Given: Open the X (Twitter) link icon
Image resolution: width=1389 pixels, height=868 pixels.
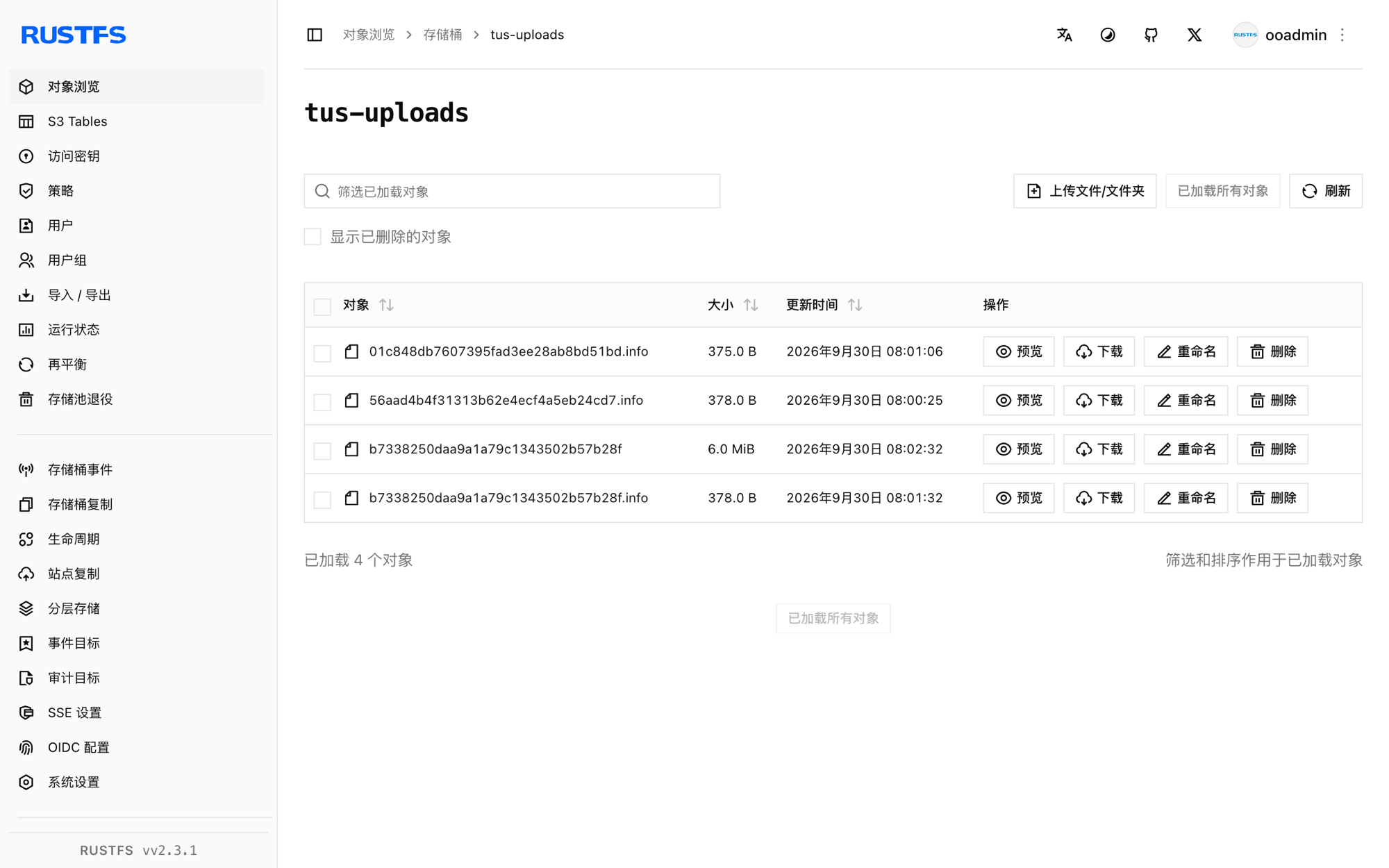Looking at the screenshot, I should pos(1194,35).
